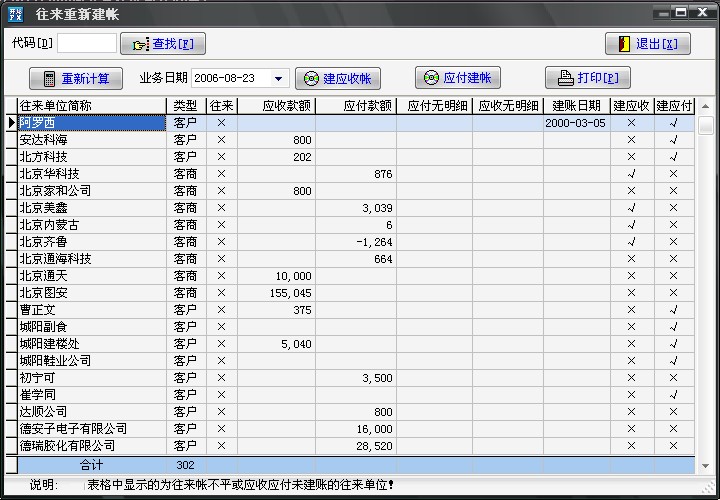Click the 2000-03-05 date cell

(x=577, y=123)
